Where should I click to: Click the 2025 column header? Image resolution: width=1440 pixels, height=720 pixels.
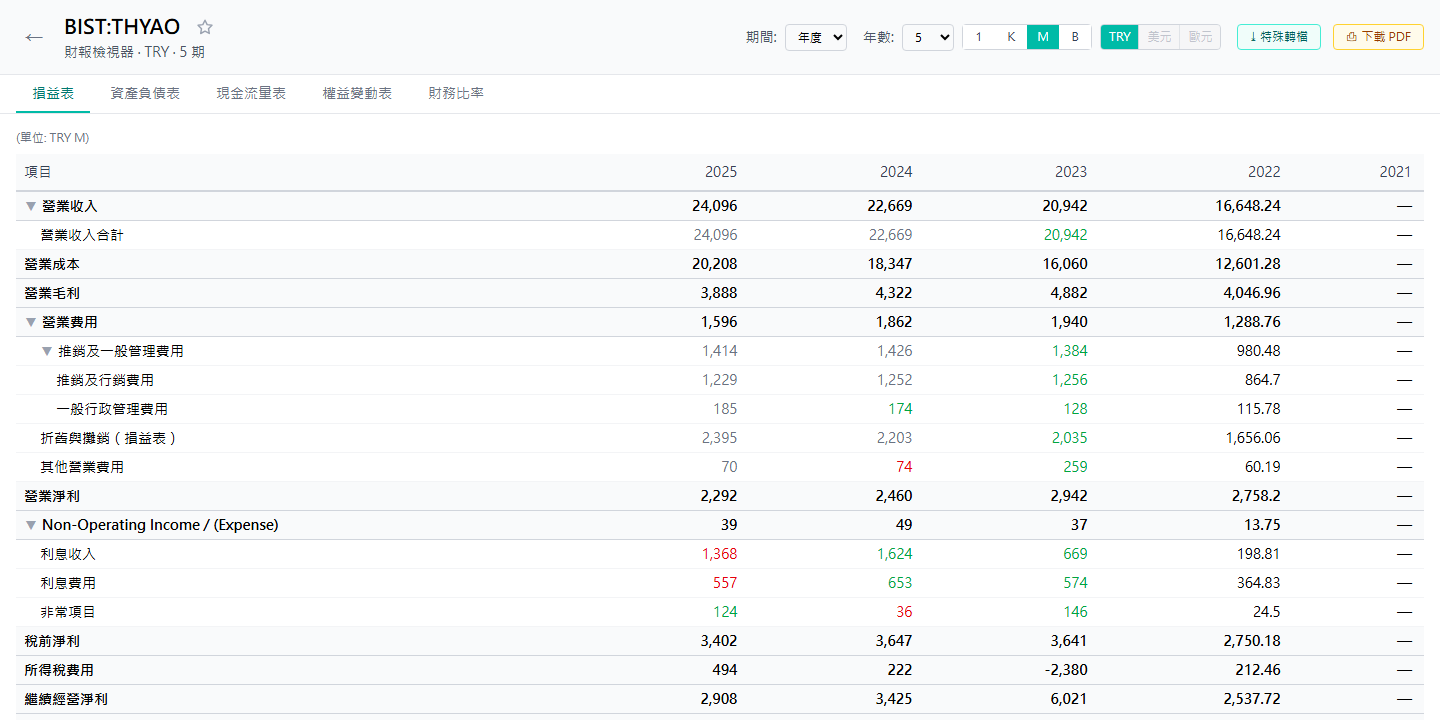coord(721,172)
